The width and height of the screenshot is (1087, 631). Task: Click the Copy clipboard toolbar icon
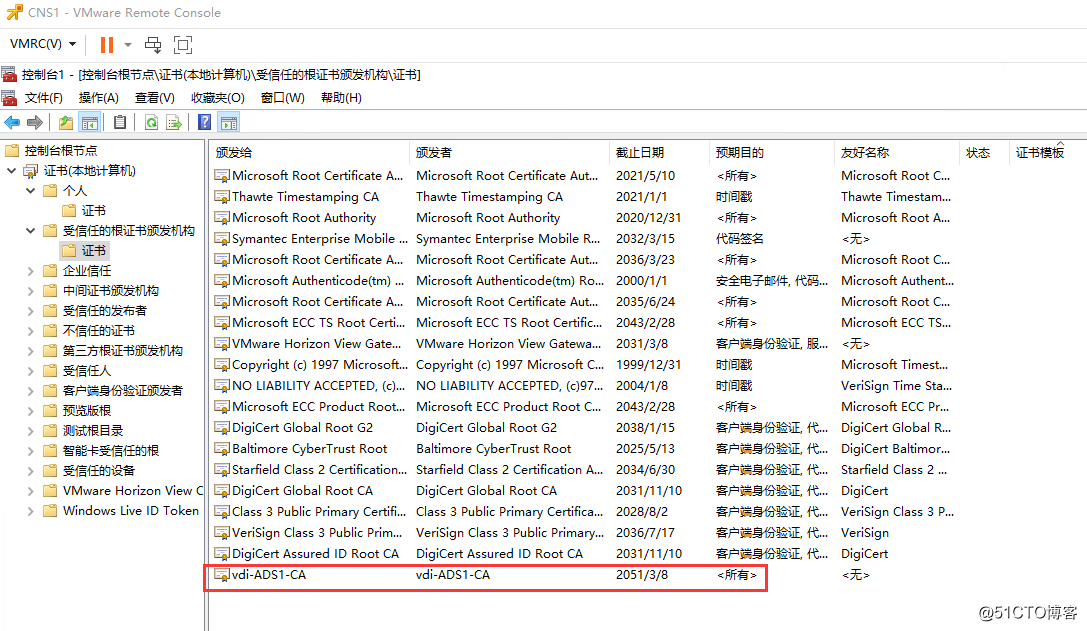click(x=120, y=123)
